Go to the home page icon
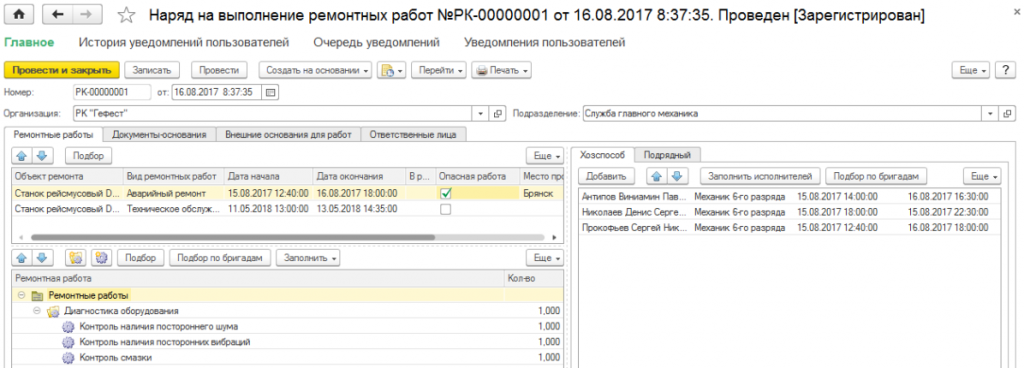Screen dimensions: 1024x368 click(20, 14)
